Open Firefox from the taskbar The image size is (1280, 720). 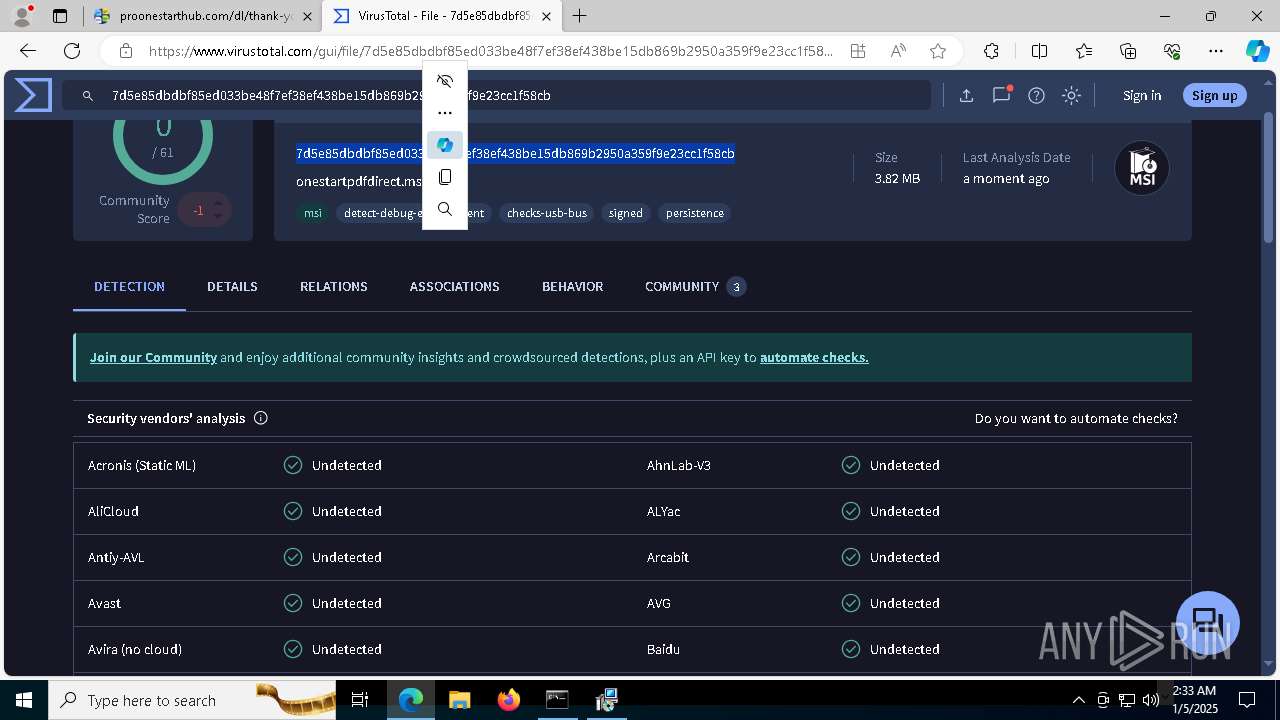pyautogui.click(x=509, y=700)
